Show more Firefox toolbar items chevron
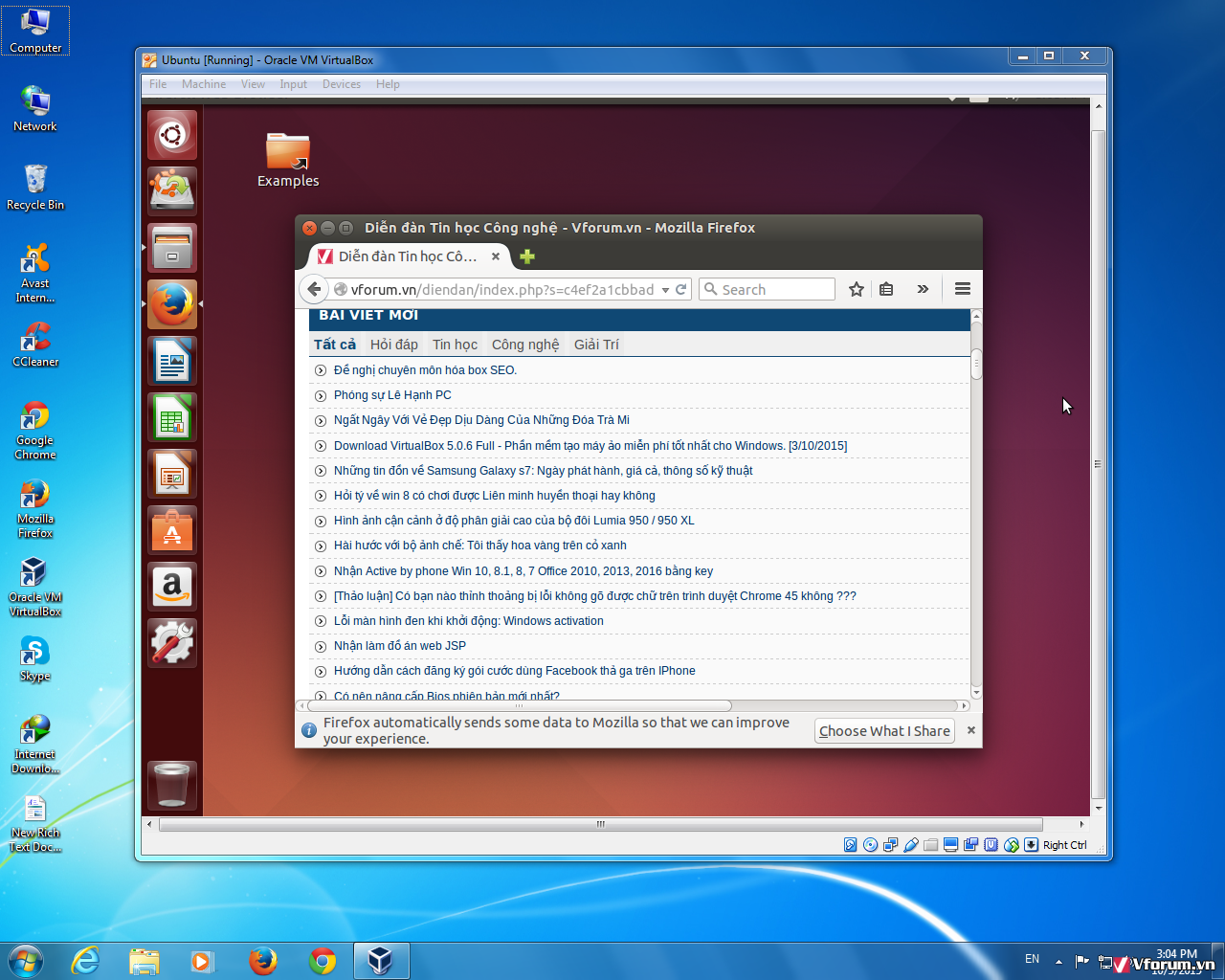 pos(923,289)
